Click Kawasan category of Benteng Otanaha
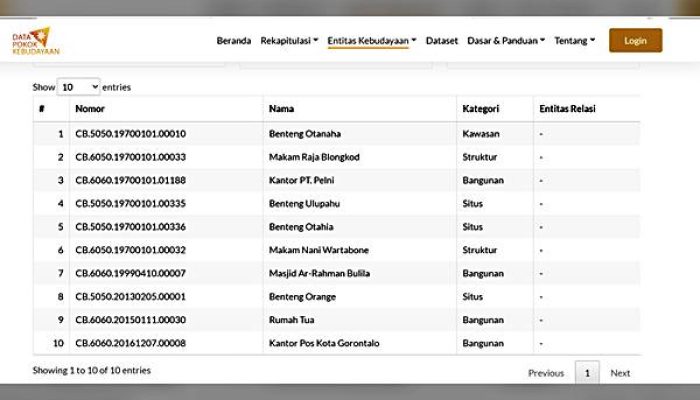The height and width of the screenshot is (400, 700). 481,133
